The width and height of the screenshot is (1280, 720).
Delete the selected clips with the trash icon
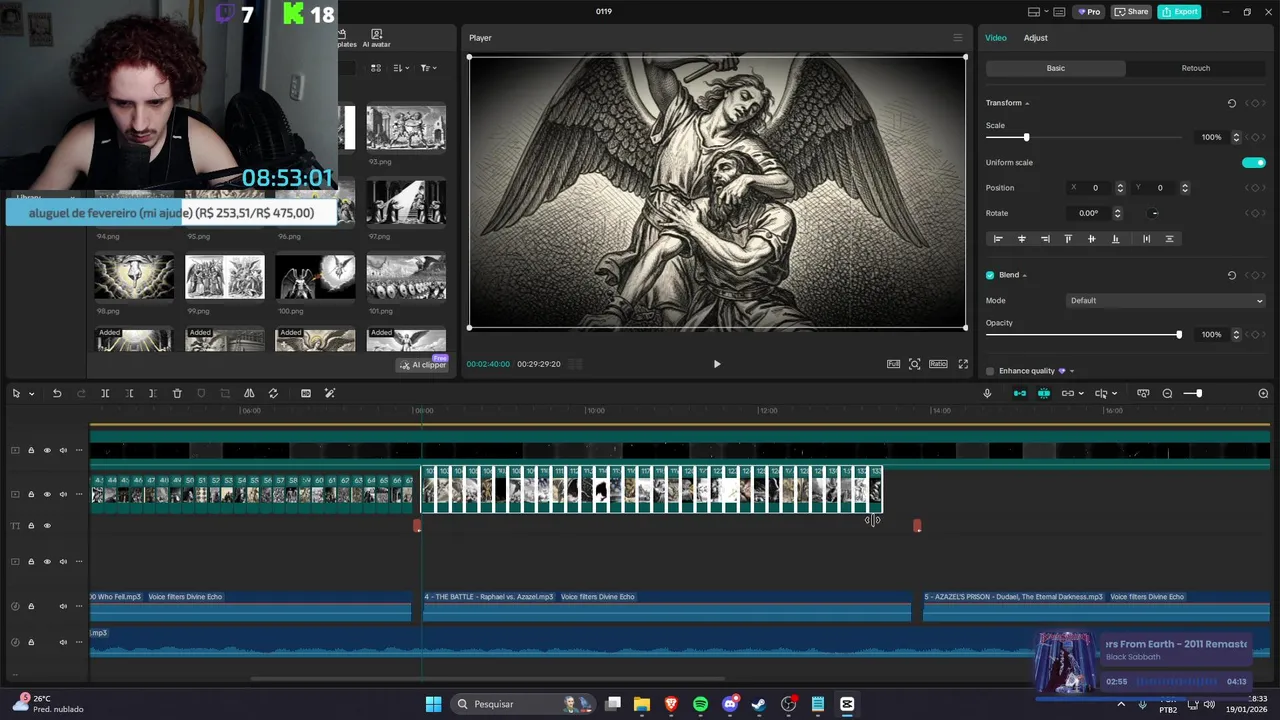pos(177,393)
